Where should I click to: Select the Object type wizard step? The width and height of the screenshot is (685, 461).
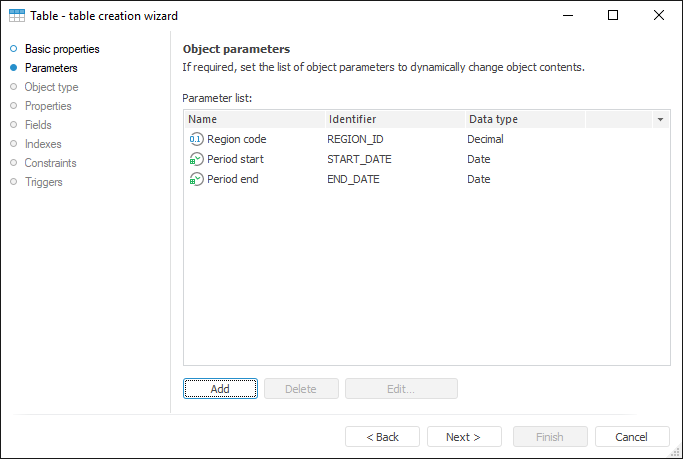(x=51, y=87)
